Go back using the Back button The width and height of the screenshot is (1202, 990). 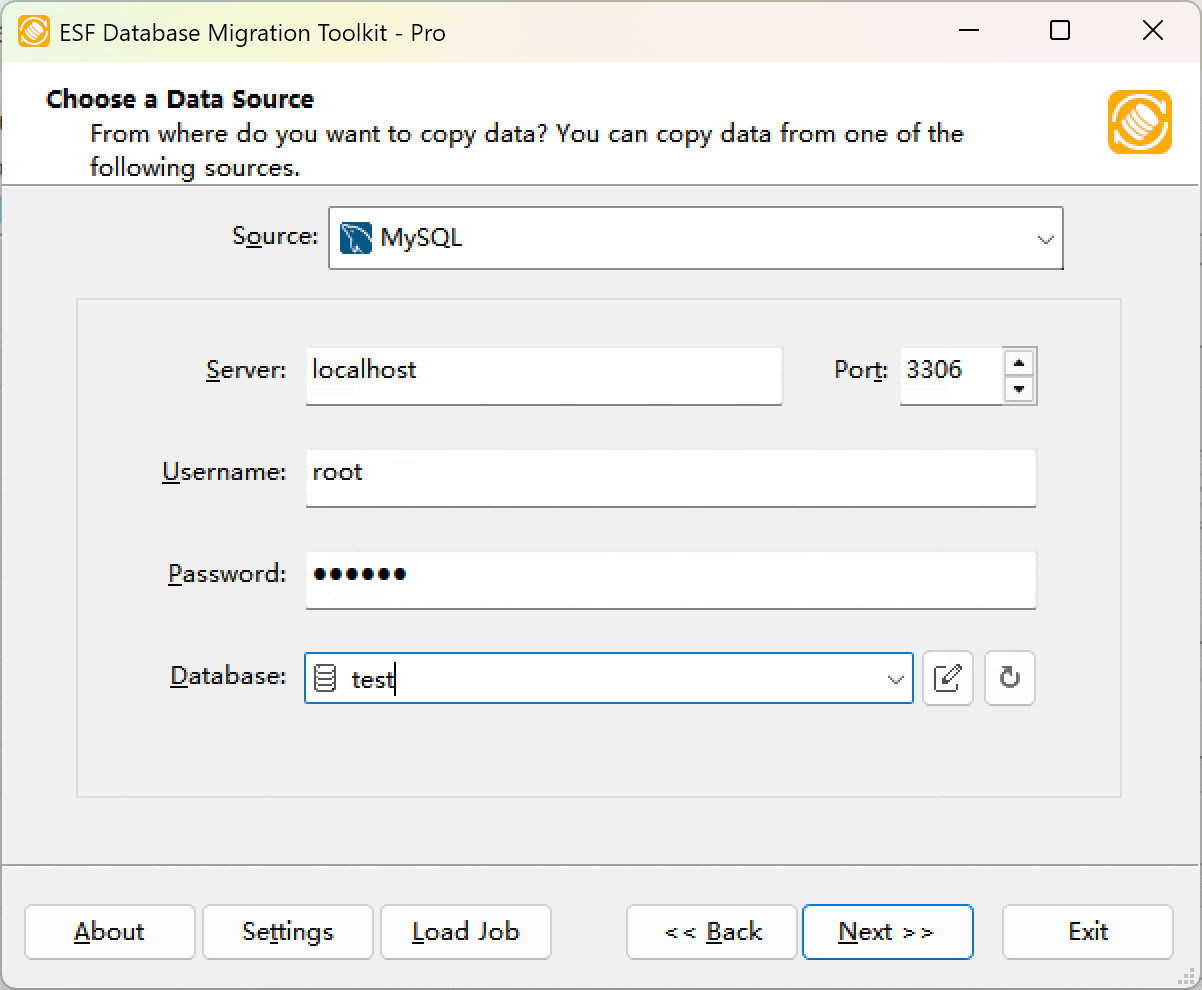(711, 932)
